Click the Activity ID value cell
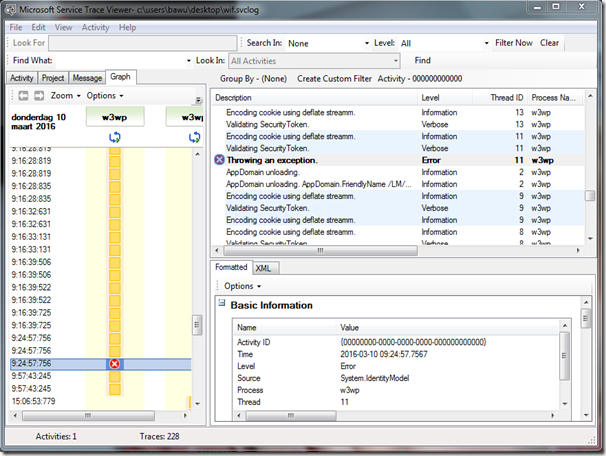Image resolution: width=606 pixels, height=456 pixels. click(413, 342)
